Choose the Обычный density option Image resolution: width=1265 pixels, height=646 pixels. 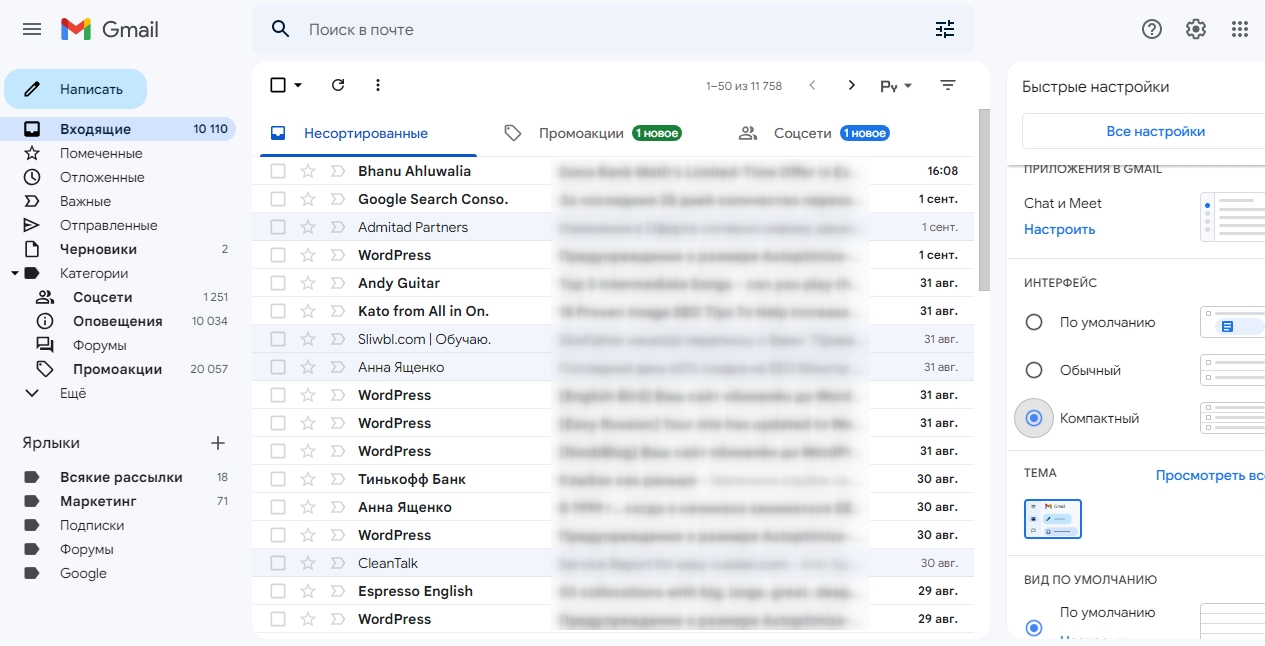click(1035, 370)
